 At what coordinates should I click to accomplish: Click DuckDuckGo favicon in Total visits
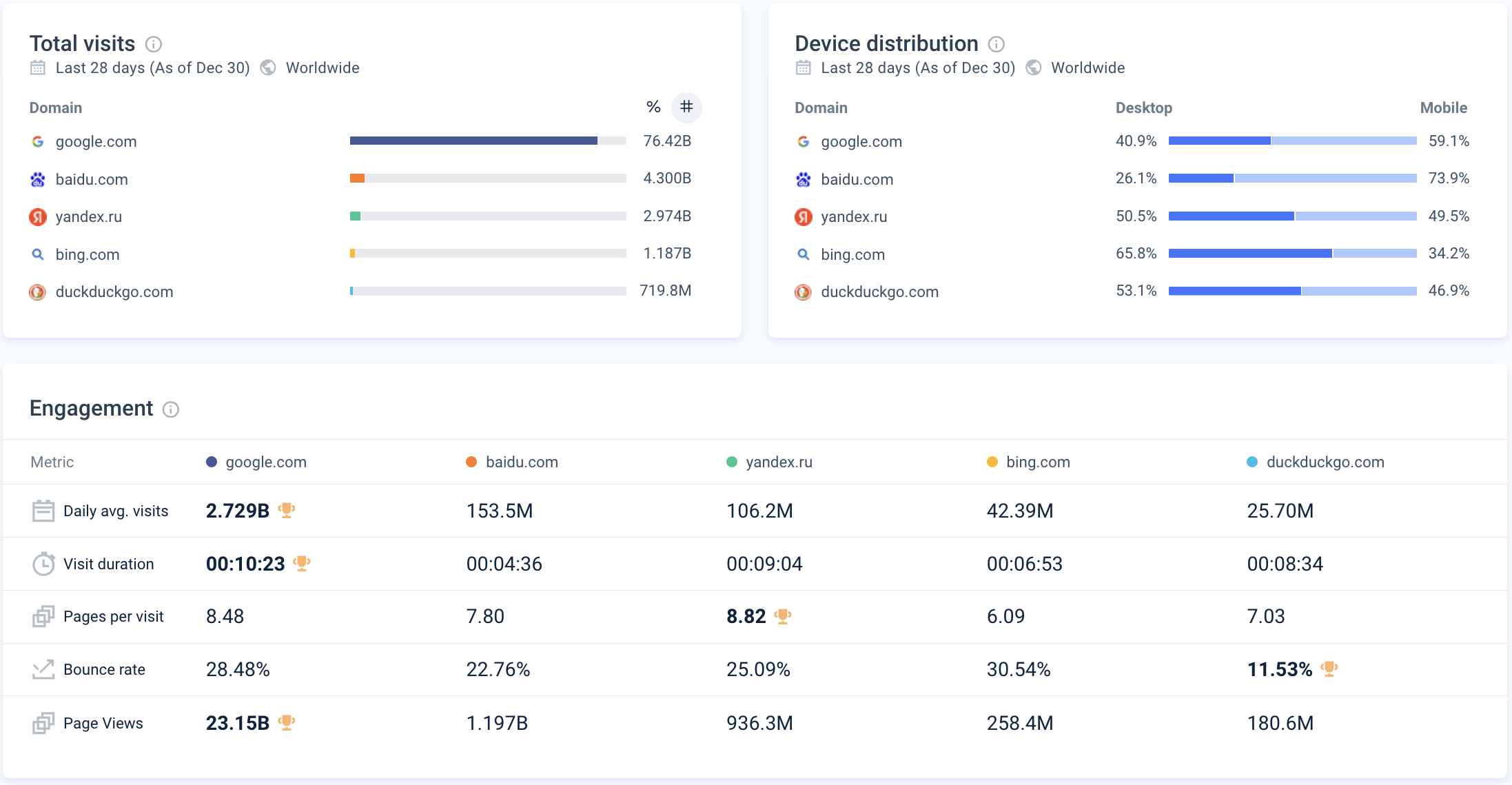pos(38,292)
